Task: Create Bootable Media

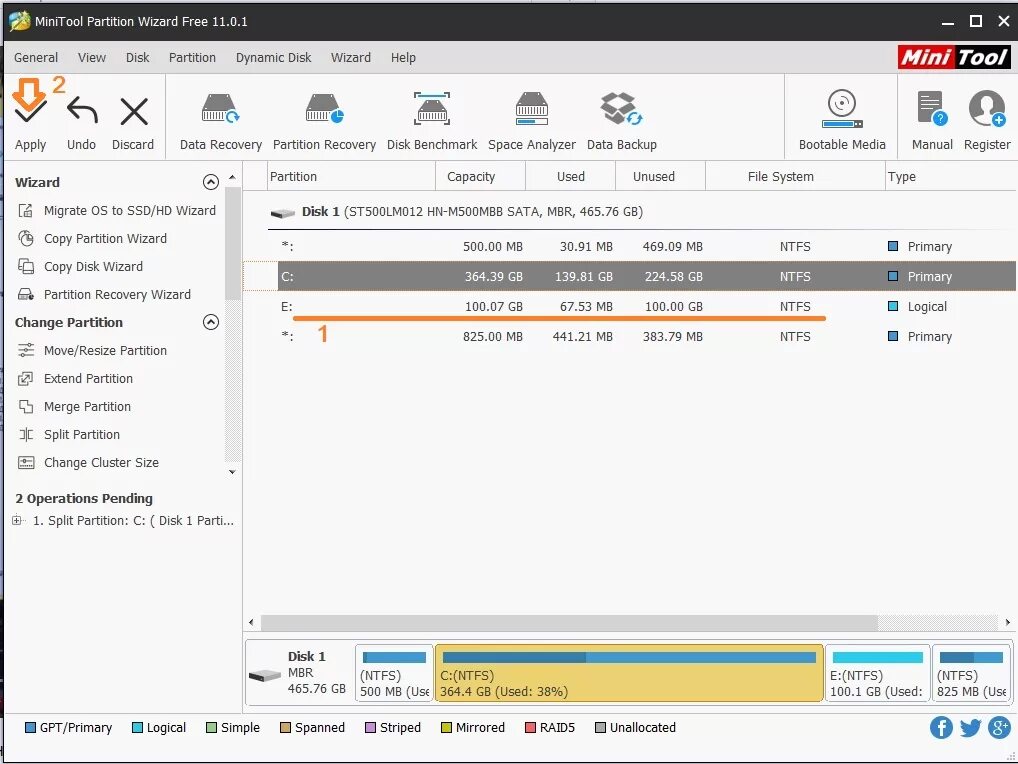Action: pos(841,121)
